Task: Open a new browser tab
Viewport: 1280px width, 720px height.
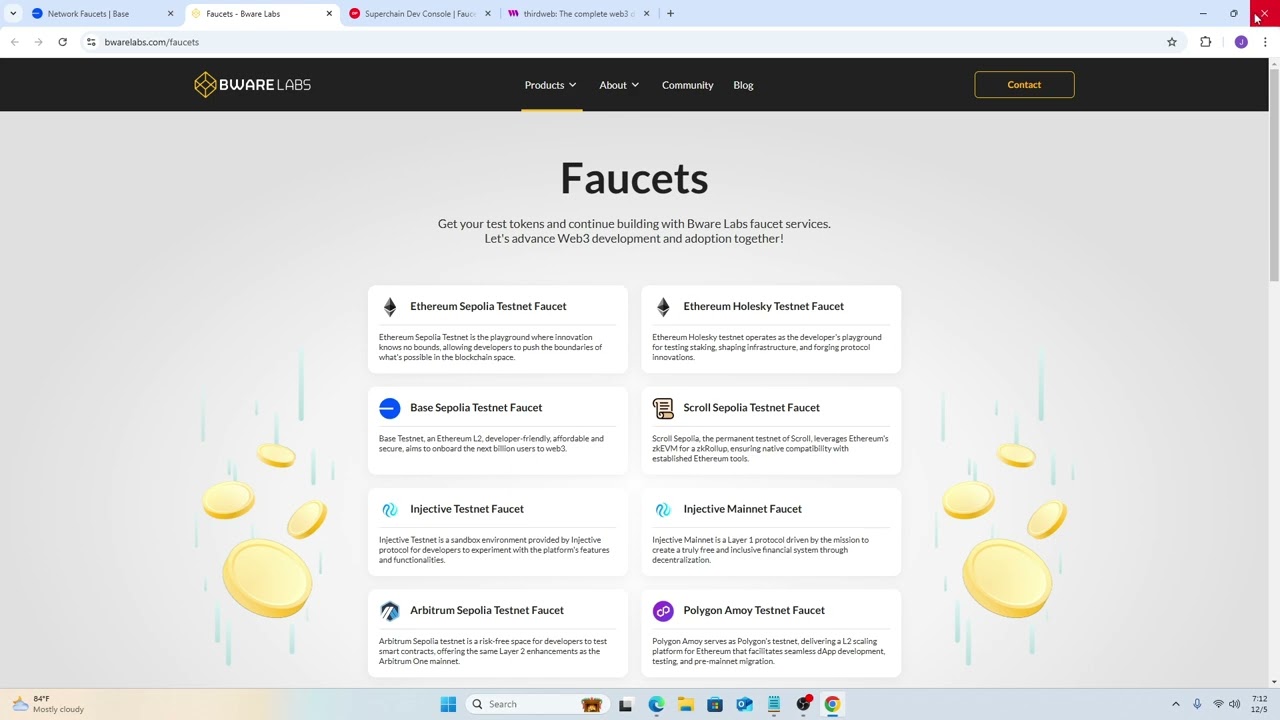Action: (670, 14)
